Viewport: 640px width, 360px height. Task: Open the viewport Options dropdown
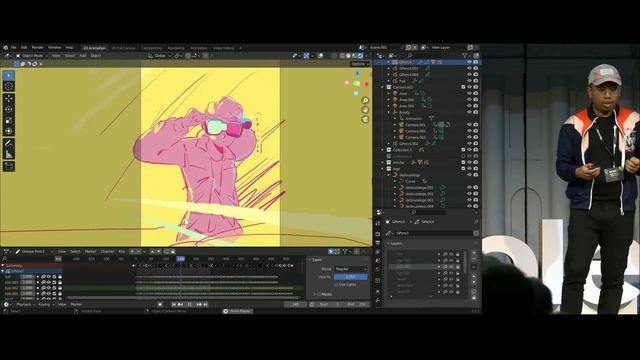click(x=359, y=64)
